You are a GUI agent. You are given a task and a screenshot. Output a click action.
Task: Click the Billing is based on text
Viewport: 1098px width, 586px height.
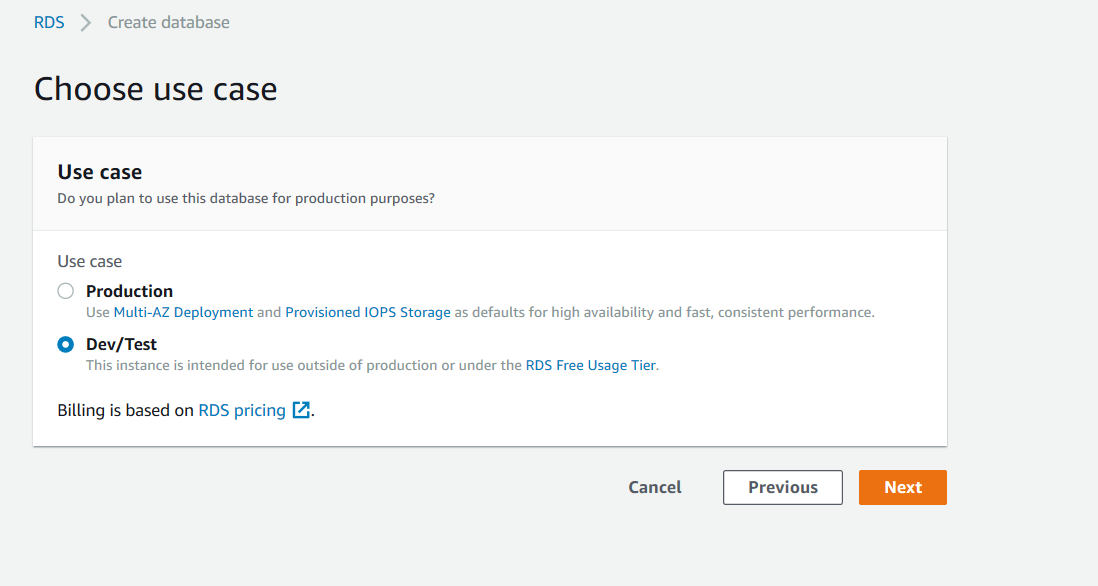click(x=125, y=410)
